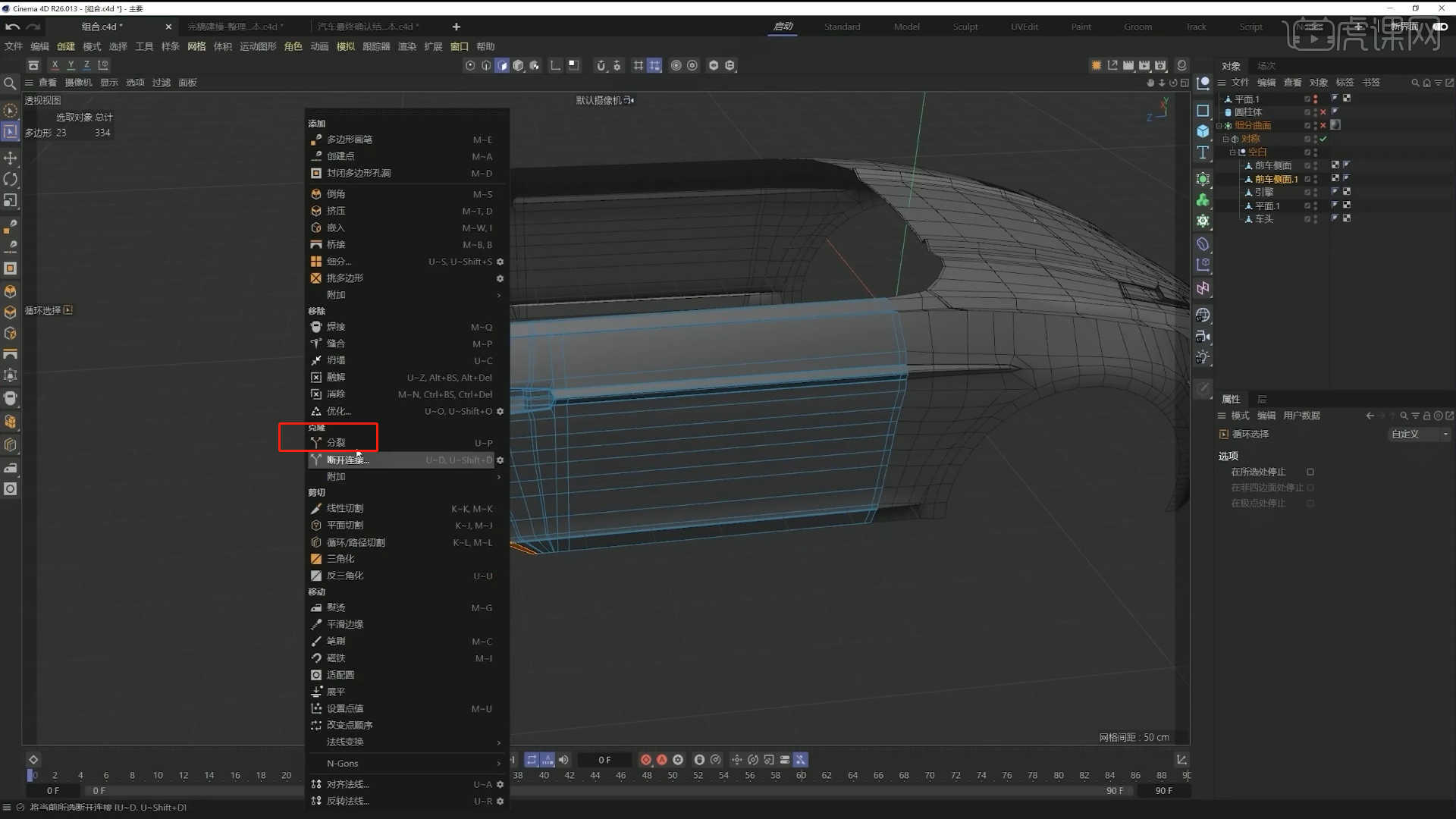1456x819 pixels.
Task: Open the 网格 menu in the menu bar
Action: pos(196,46)
